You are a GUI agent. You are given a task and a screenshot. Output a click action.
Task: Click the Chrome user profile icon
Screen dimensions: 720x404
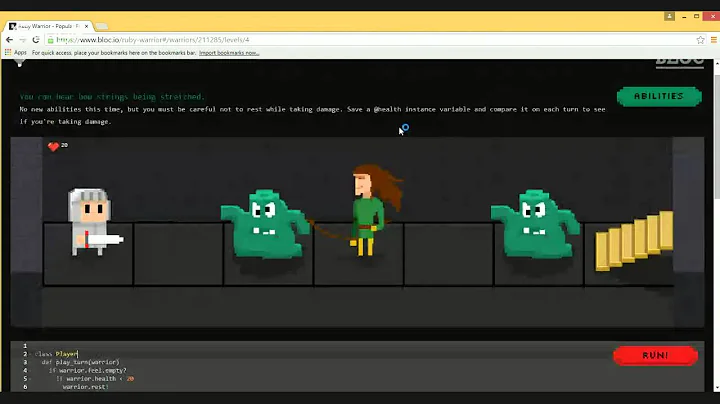coord(669,16)
